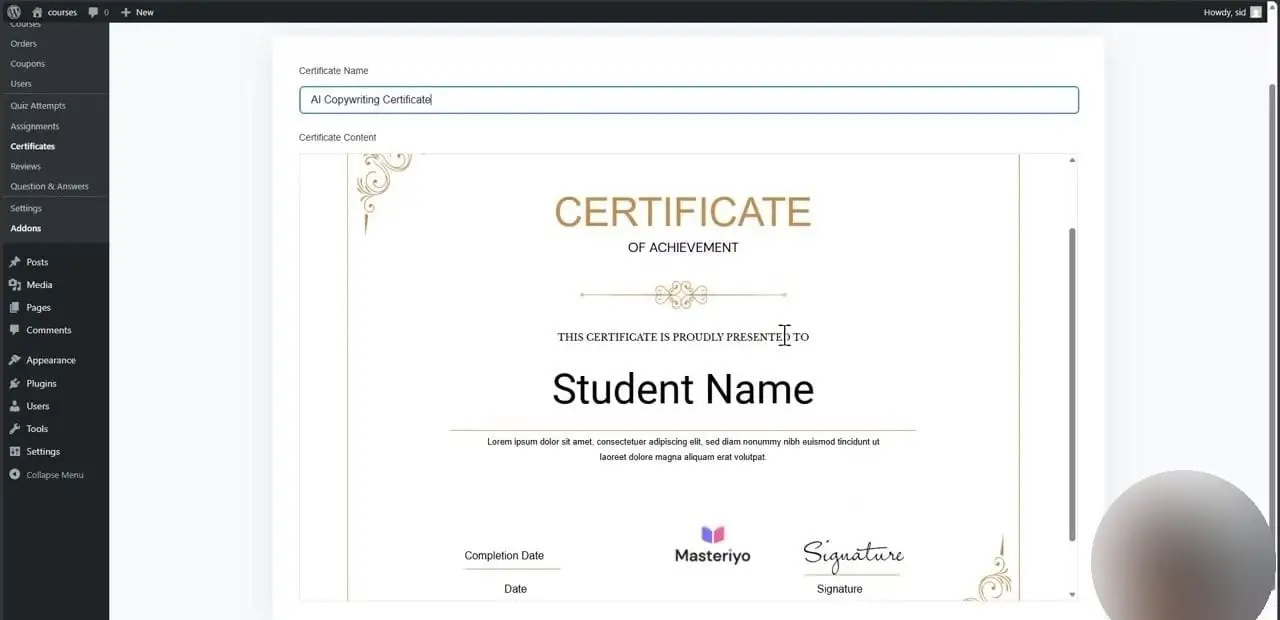Open Coupons submenu item
1280x620 pixels.
[x=27, y=64]
